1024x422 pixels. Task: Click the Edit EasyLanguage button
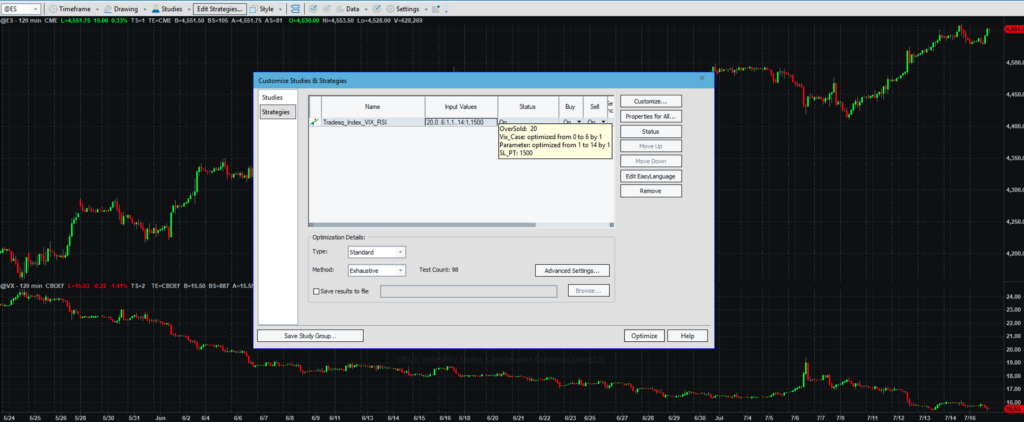[650, 176]
